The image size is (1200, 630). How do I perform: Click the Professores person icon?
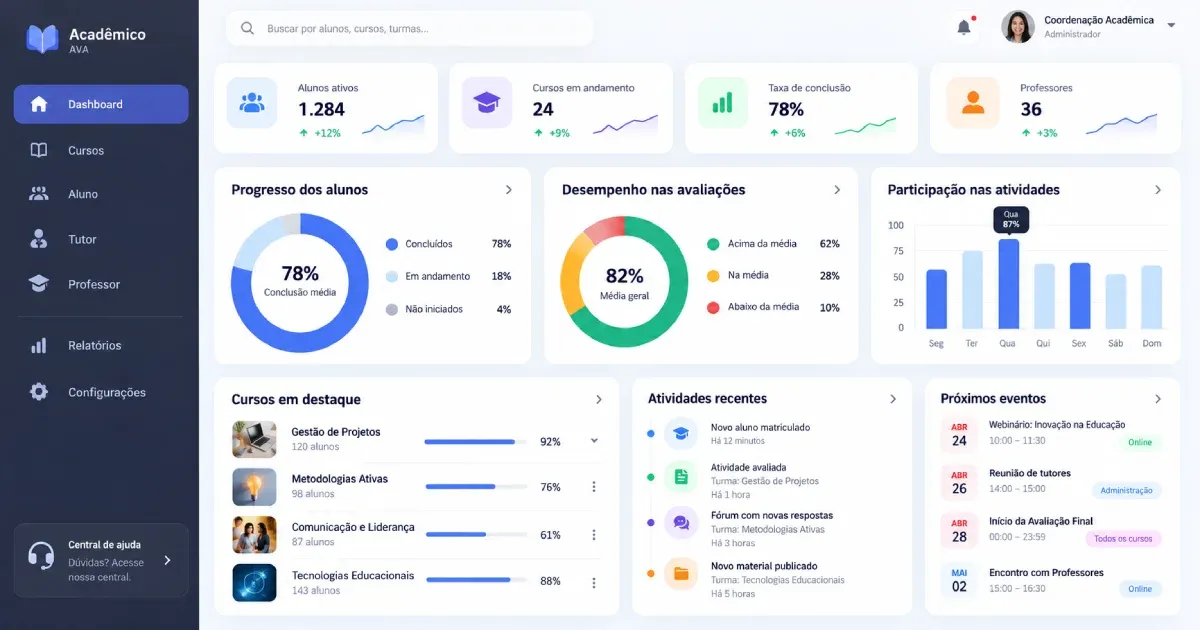tap(972, 102)
